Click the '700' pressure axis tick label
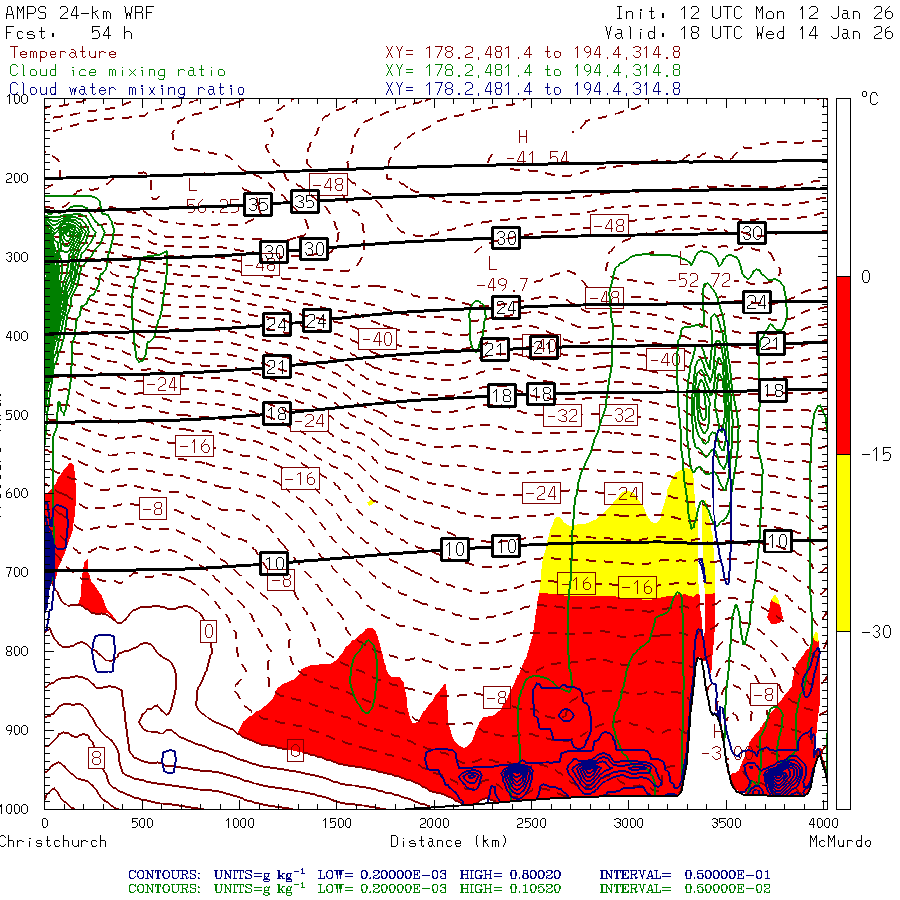 [17, 572]
